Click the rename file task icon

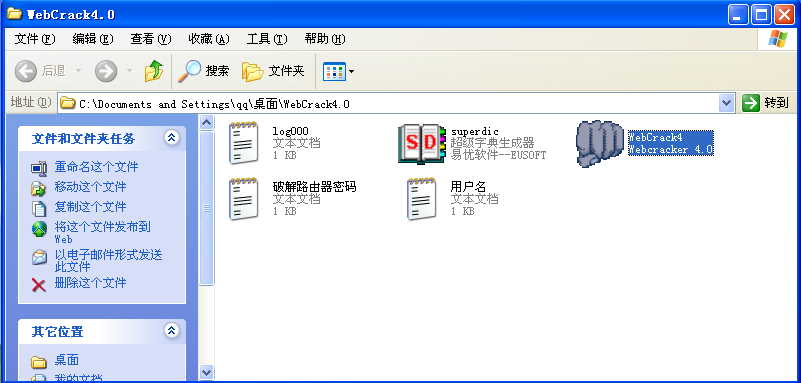39,168
